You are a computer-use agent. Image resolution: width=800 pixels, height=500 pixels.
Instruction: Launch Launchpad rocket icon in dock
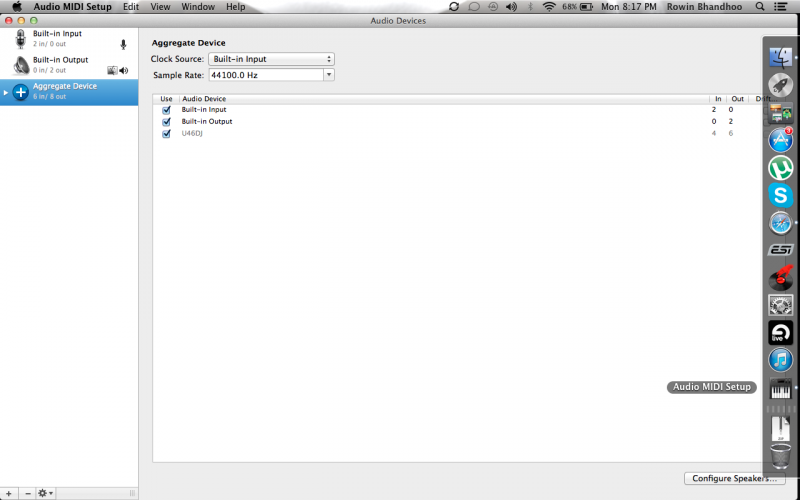click(x=780, y=85)
